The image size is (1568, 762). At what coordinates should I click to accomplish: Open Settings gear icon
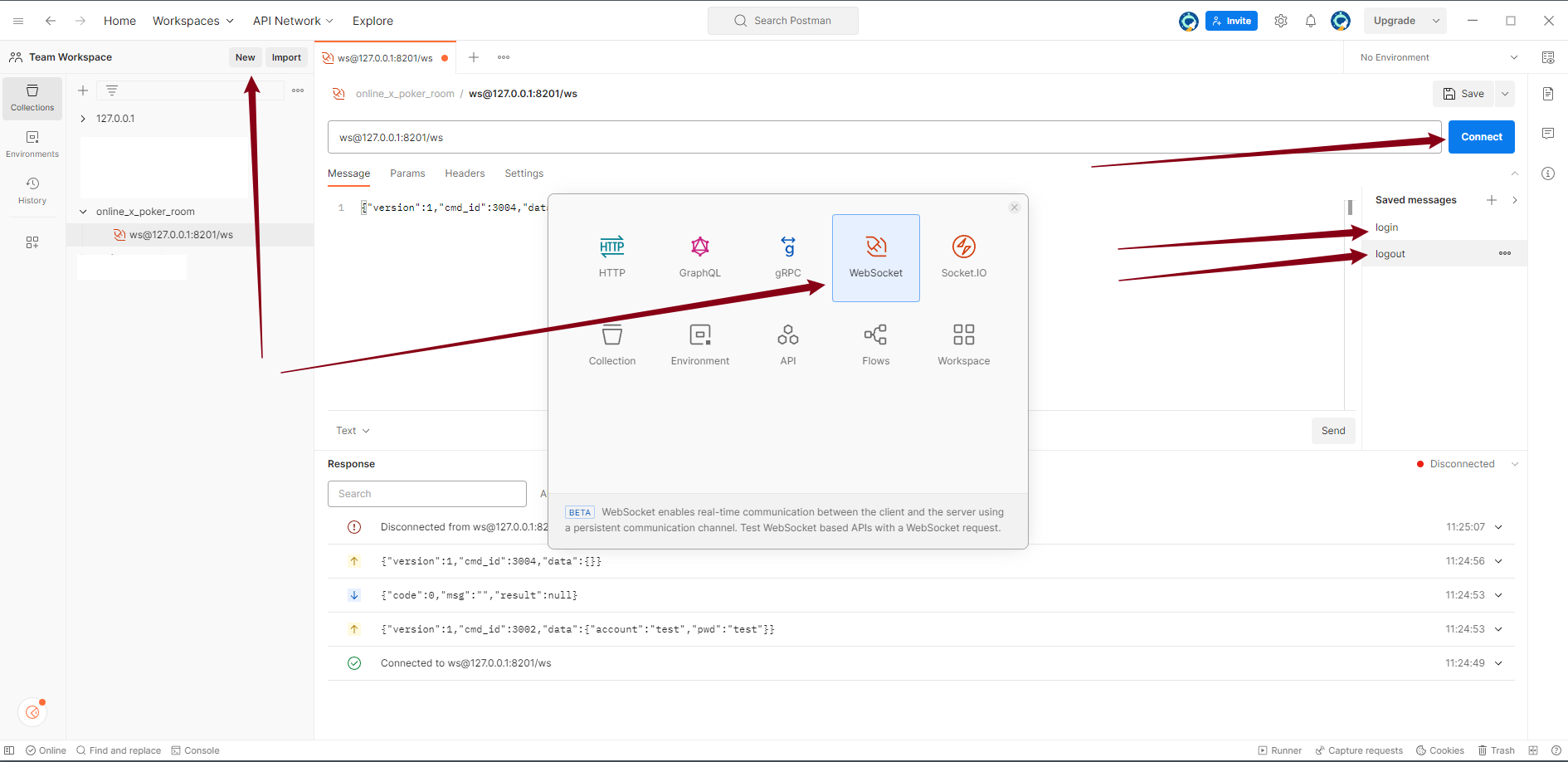click(x=1281, y=21)
